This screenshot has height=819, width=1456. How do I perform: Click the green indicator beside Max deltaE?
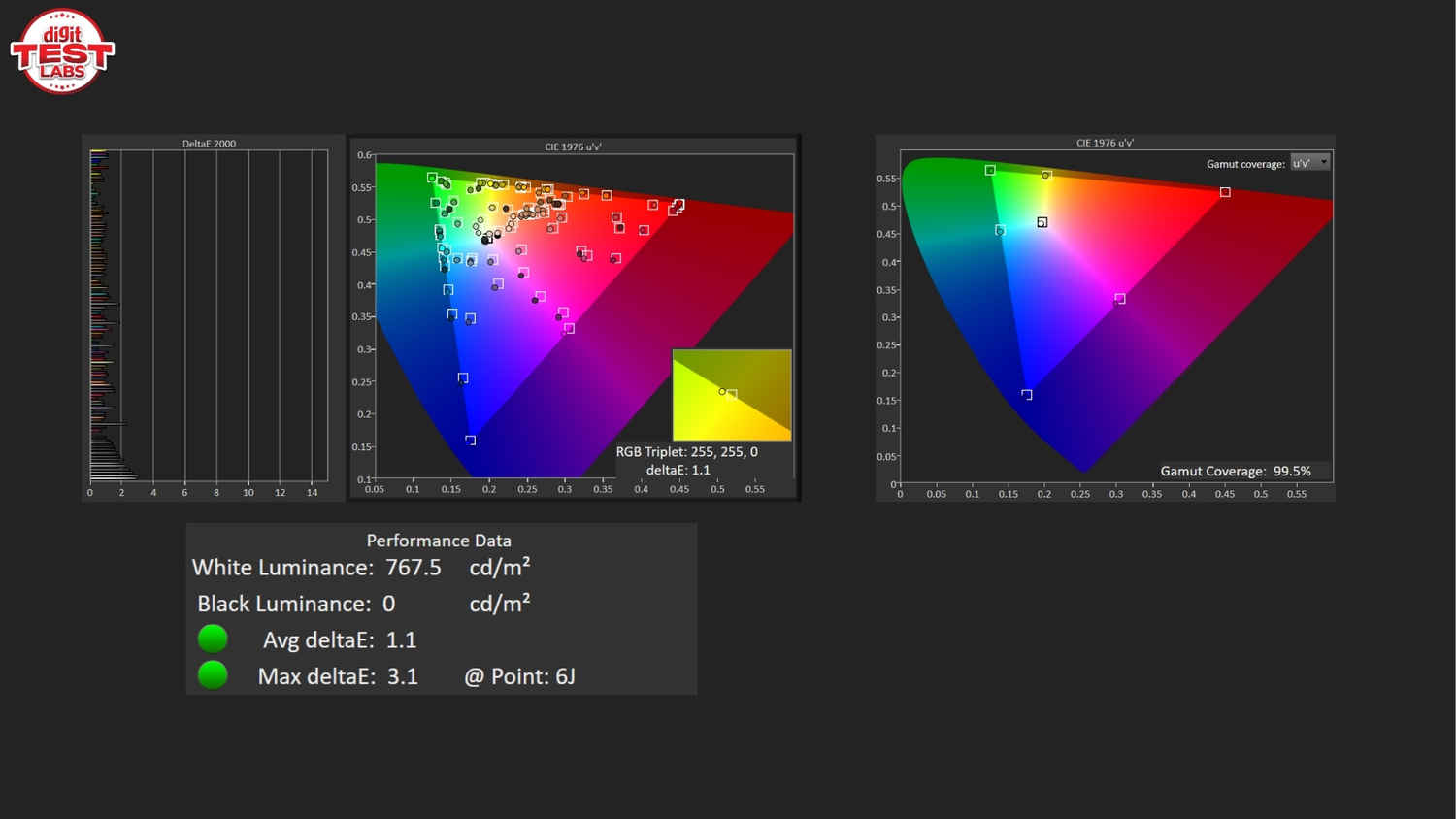[x=213, y=675]
